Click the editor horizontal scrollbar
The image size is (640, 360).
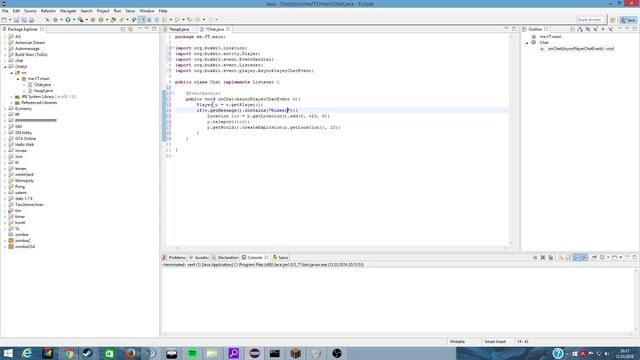click(x=341, y=248)
